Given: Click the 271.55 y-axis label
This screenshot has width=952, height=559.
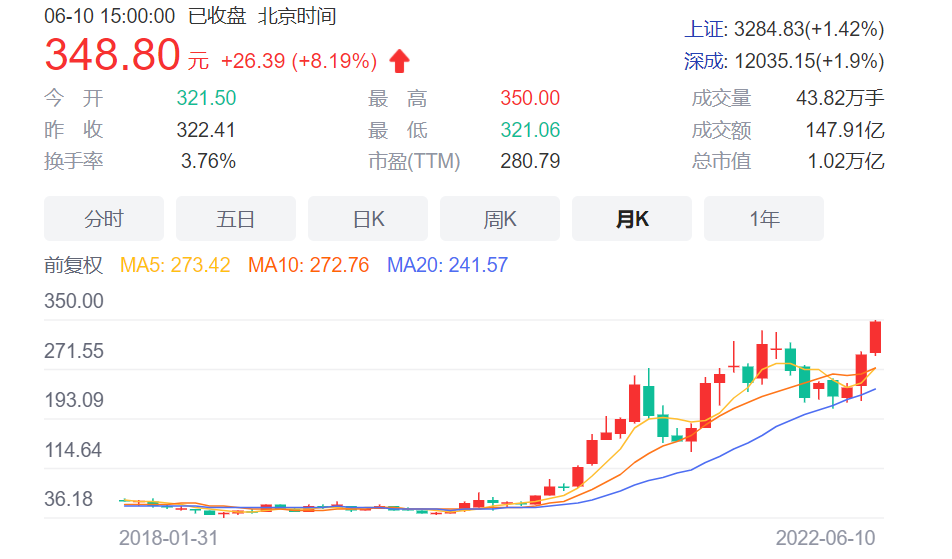Looking at the screenshot, I should click(74, 351).
